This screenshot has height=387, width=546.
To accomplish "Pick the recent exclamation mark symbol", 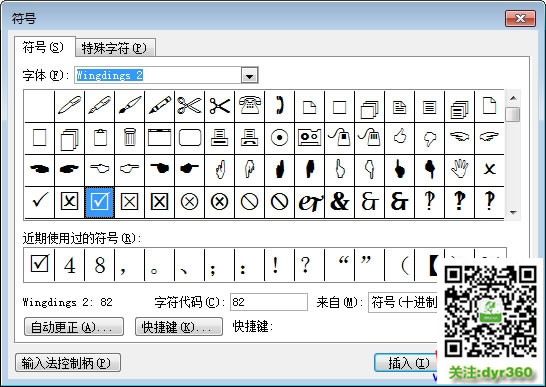I will (279, 265).
